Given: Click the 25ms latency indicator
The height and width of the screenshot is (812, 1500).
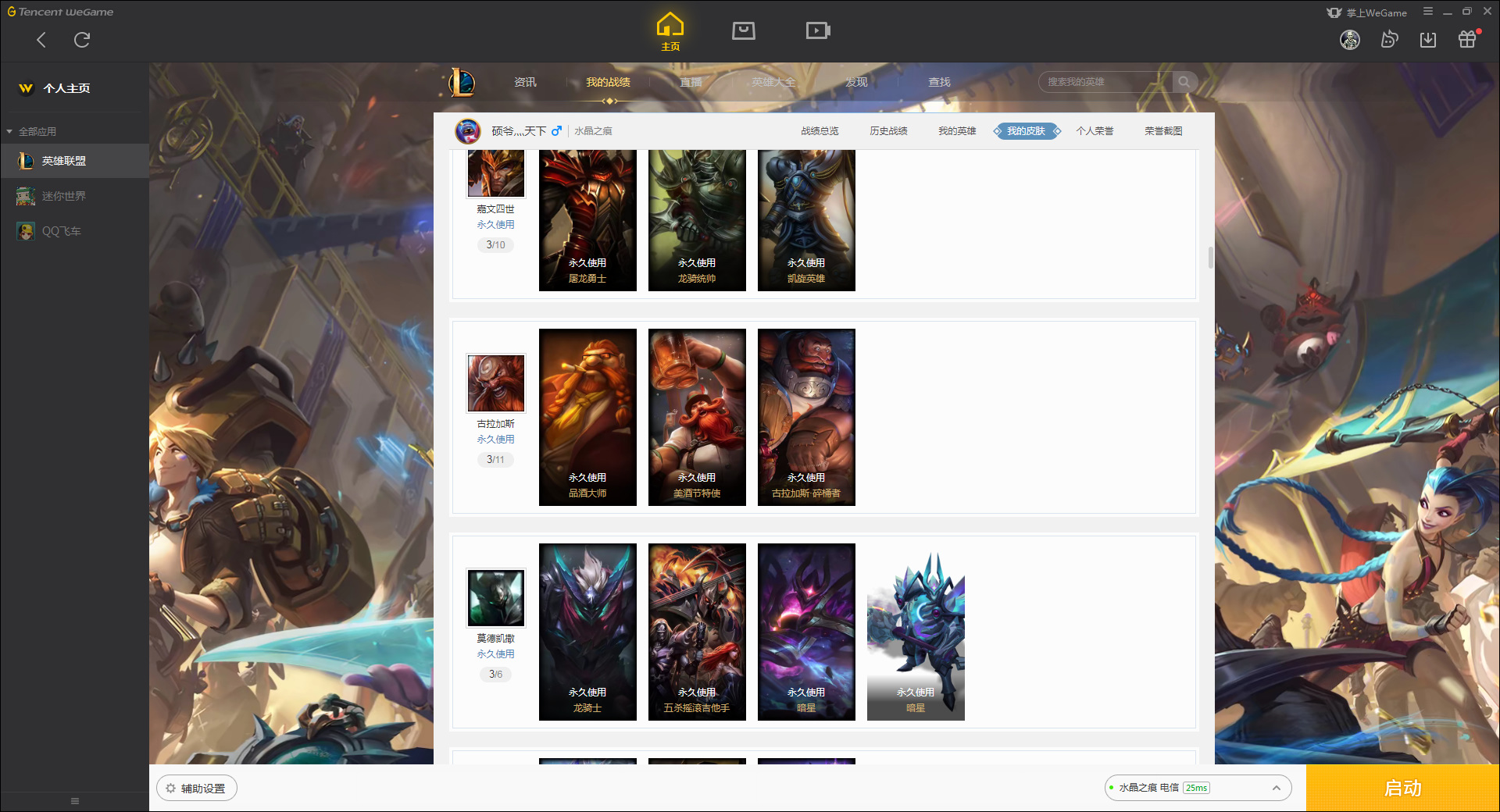Looking at the screenshot, I should 1196,788.
